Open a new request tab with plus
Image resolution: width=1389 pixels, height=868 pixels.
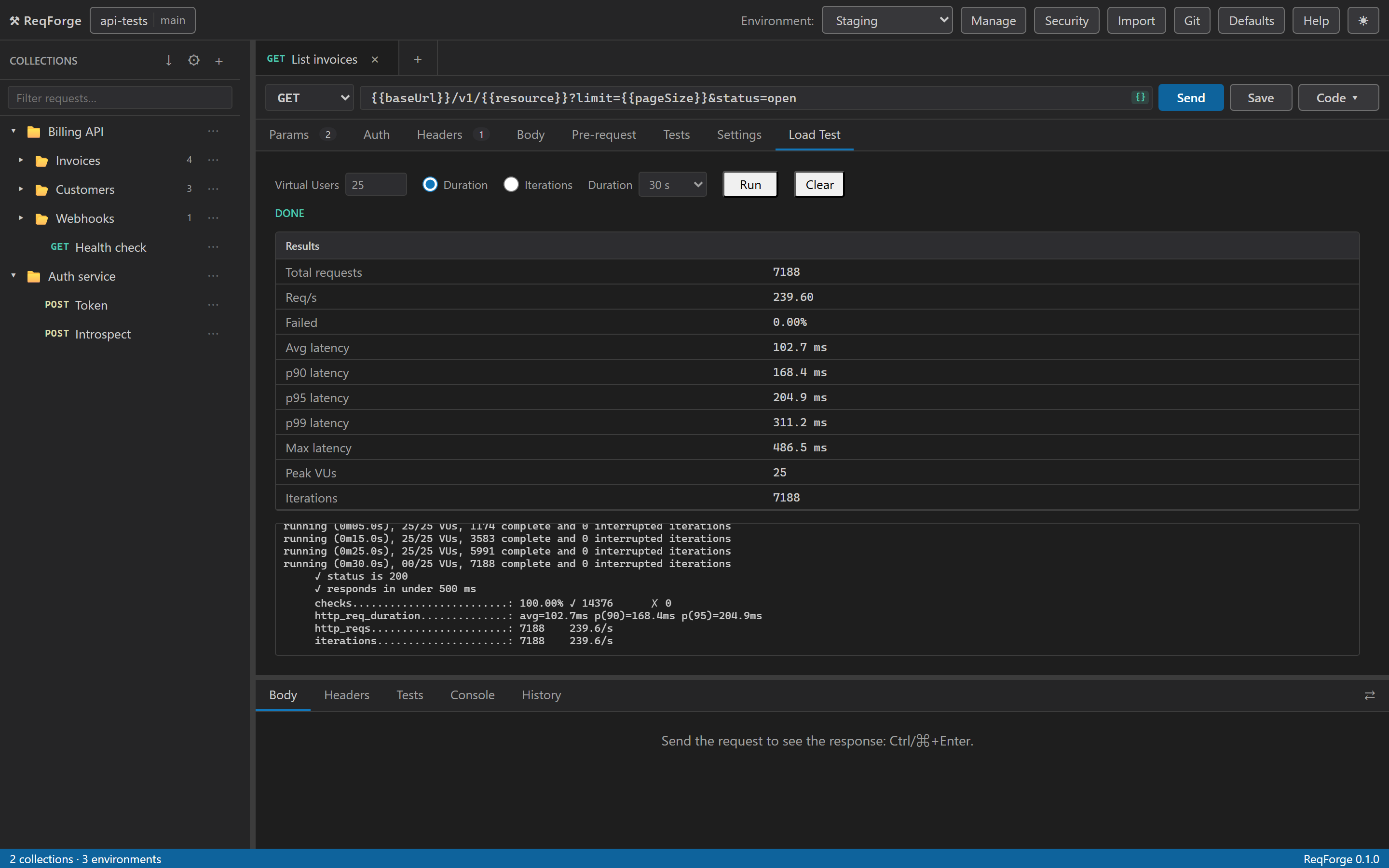[418, 59]
